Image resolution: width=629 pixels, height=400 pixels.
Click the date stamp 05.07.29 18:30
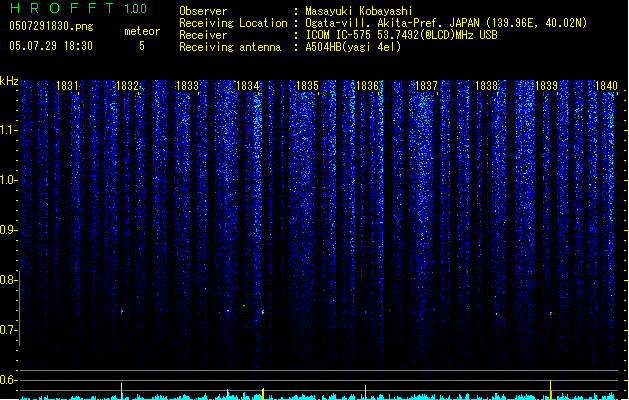pyautogui.click(x=51, y=46)
